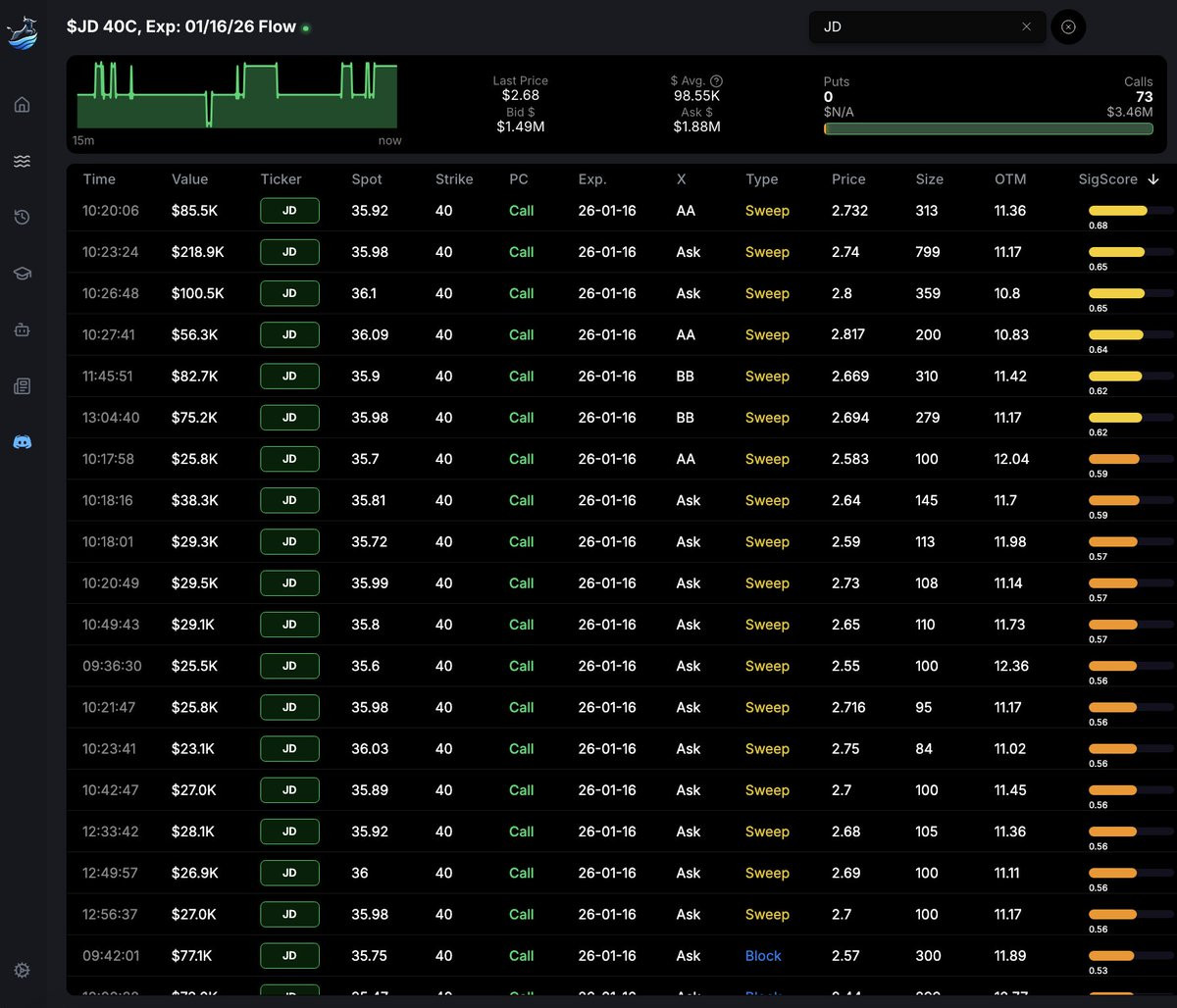Click the 12.36 OTM cell
Screen dimensions: 1177x1008
pyautogui.click(x=1011, y=666)
